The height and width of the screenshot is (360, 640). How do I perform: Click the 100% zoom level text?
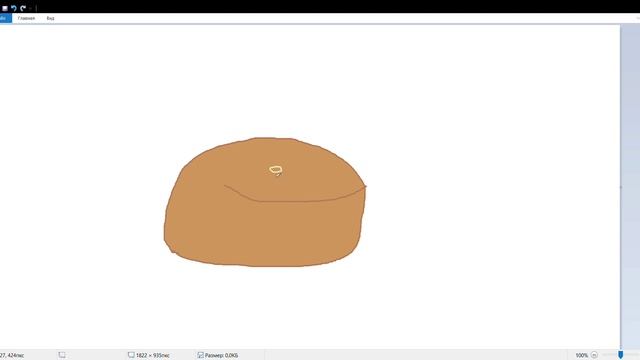click(x=581, y=356)
